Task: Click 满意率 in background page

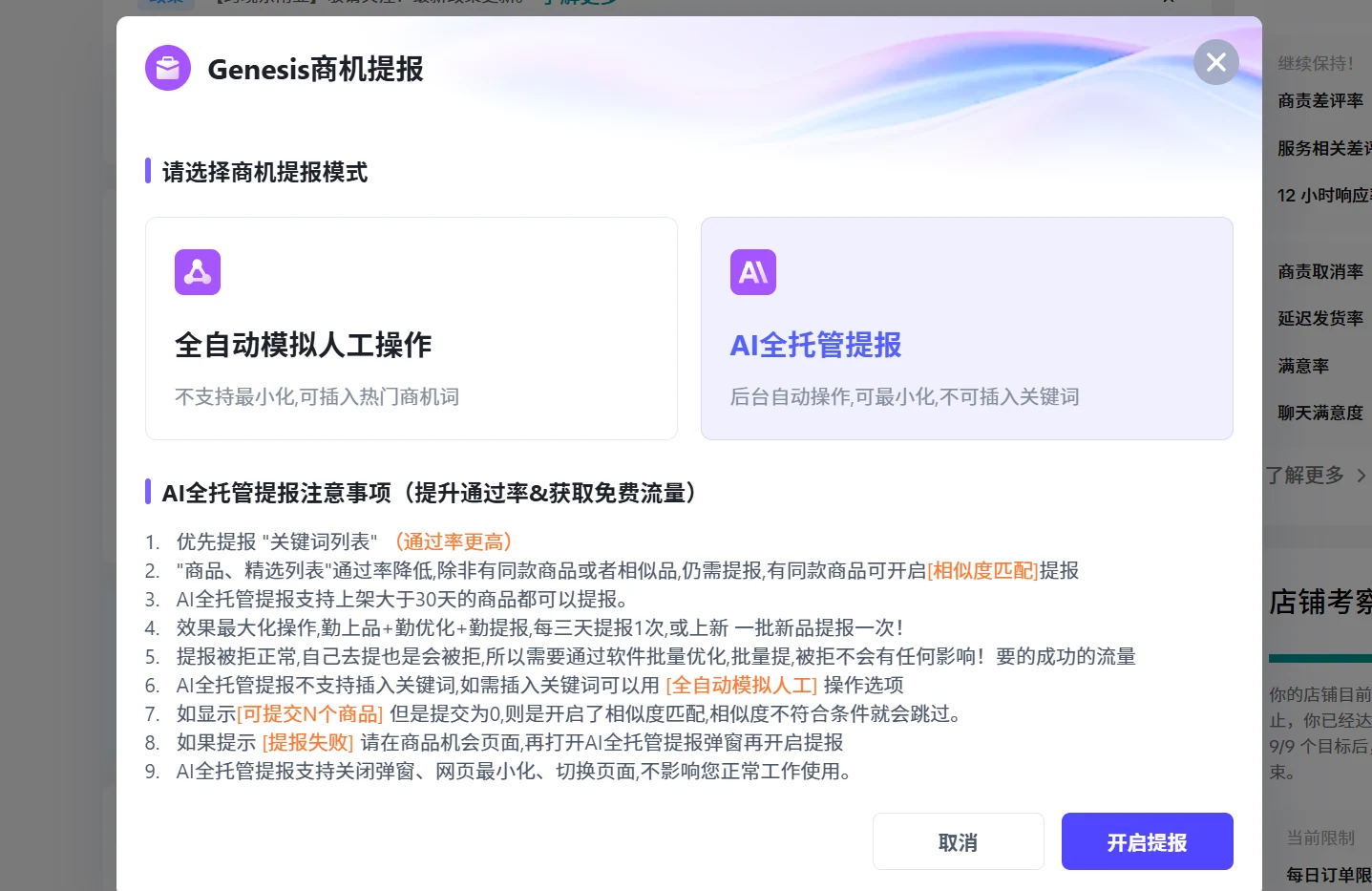Action: [1303, 366]
